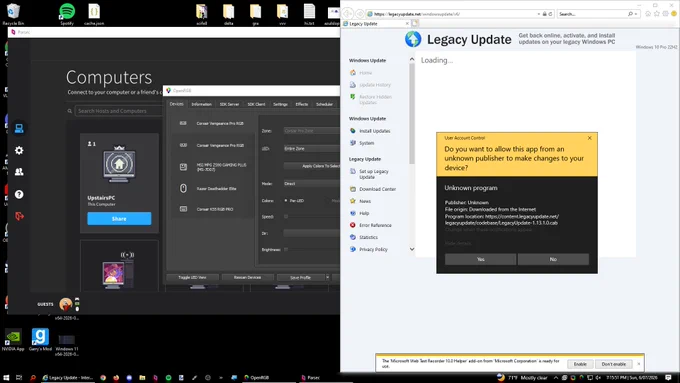The width and height of the screenshot is (680, 383).
Task: Open the Spotify desktop icon
Action: click(x=67, y=14)
